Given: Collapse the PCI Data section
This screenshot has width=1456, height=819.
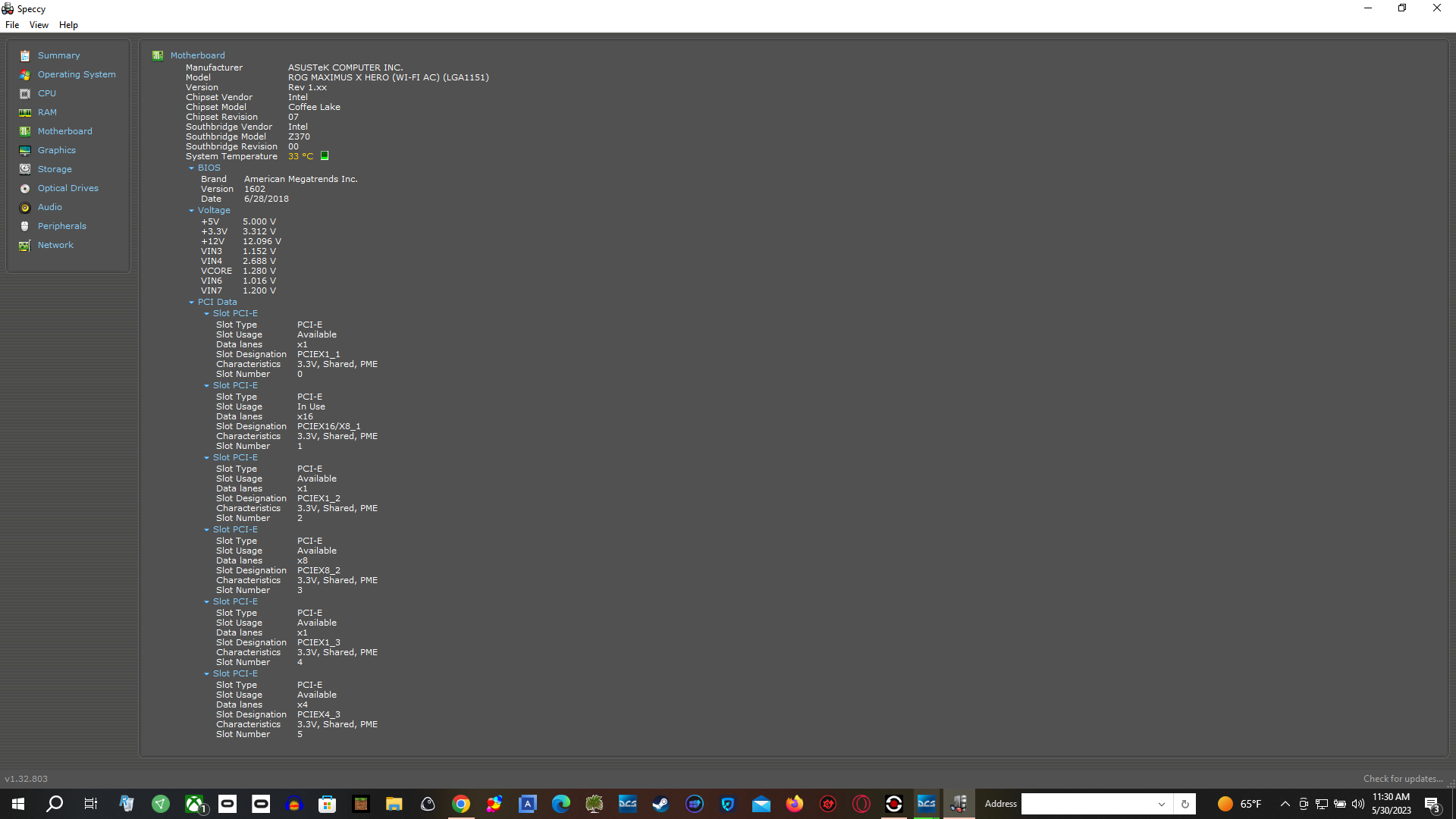Looking at the screenshot, I should point(192,303).
